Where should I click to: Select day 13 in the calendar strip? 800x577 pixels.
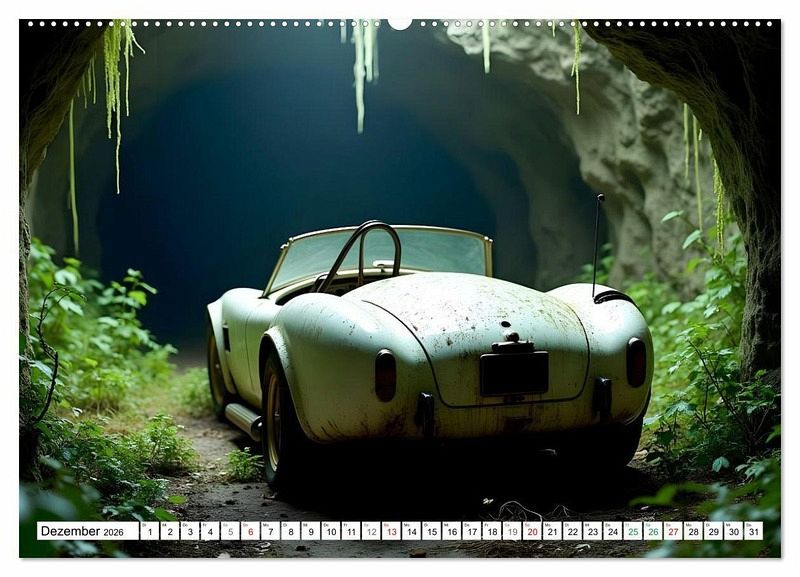(x=391, y=531)
